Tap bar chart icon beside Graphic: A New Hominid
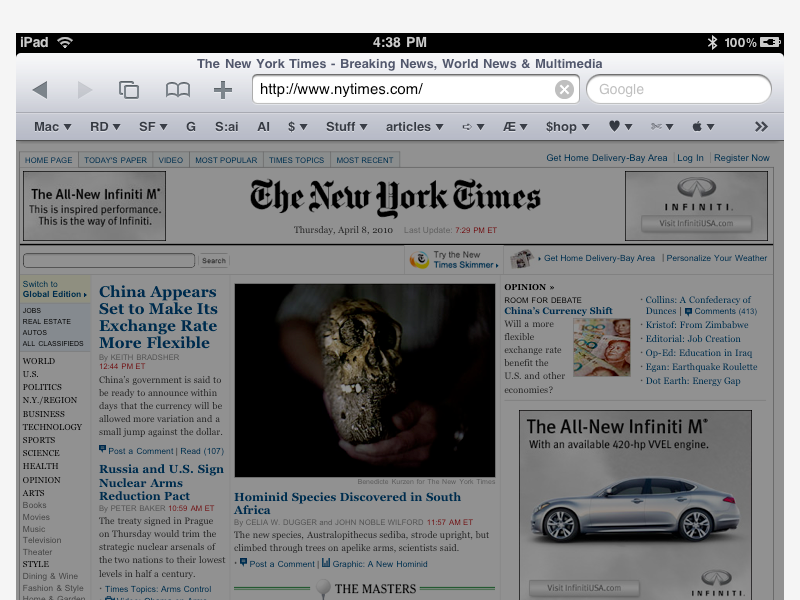Viewport: 800px width, 600px height. (x=326, y=563)
